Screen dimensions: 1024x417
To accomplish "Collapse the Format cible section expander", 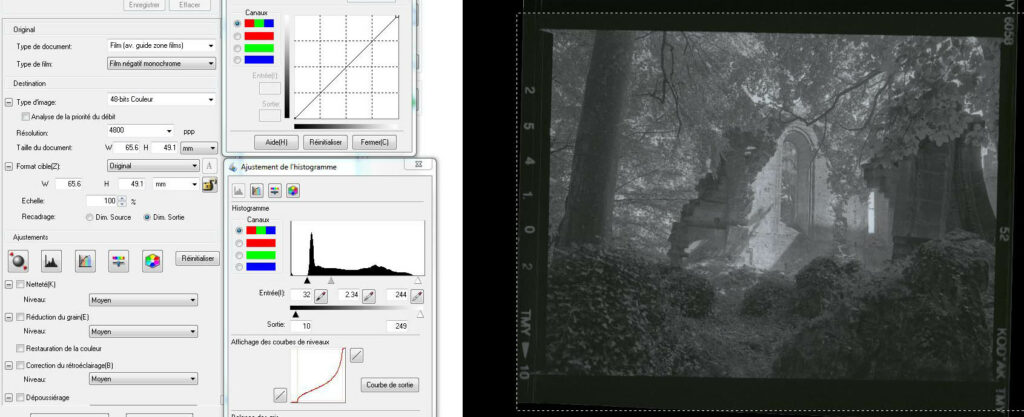I will 8,167.
